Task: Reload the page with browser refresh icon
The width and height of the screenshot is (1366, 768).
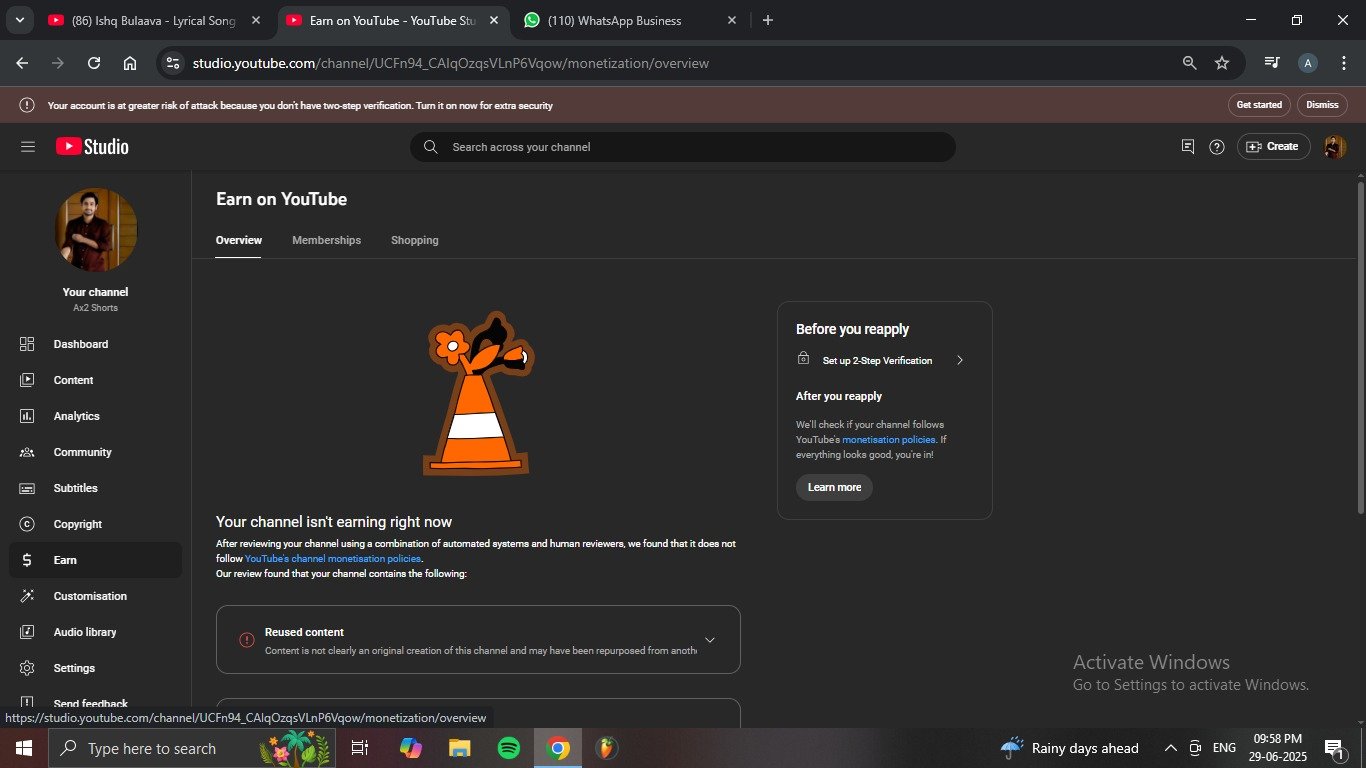Action: coord(94,63)
